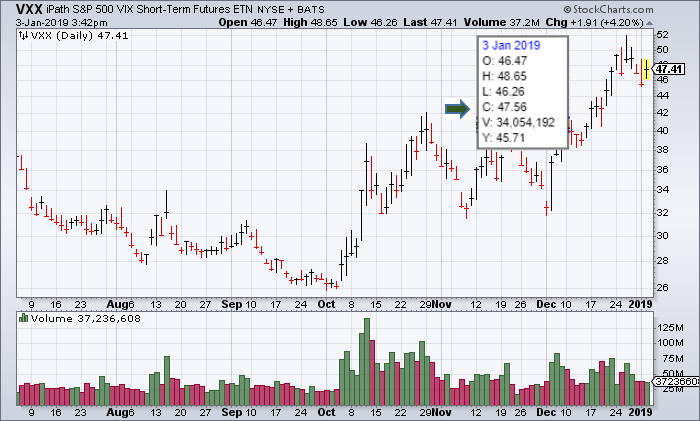
Task: Click the Y: 45.71 line in the tooltip
Action: click(504, 138)
